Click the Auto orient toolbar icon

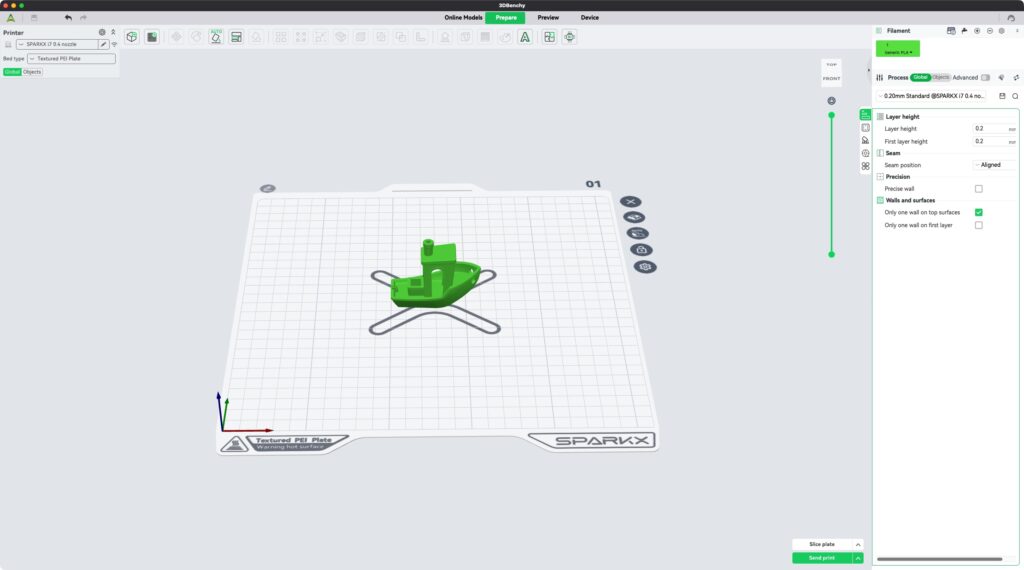215,37
